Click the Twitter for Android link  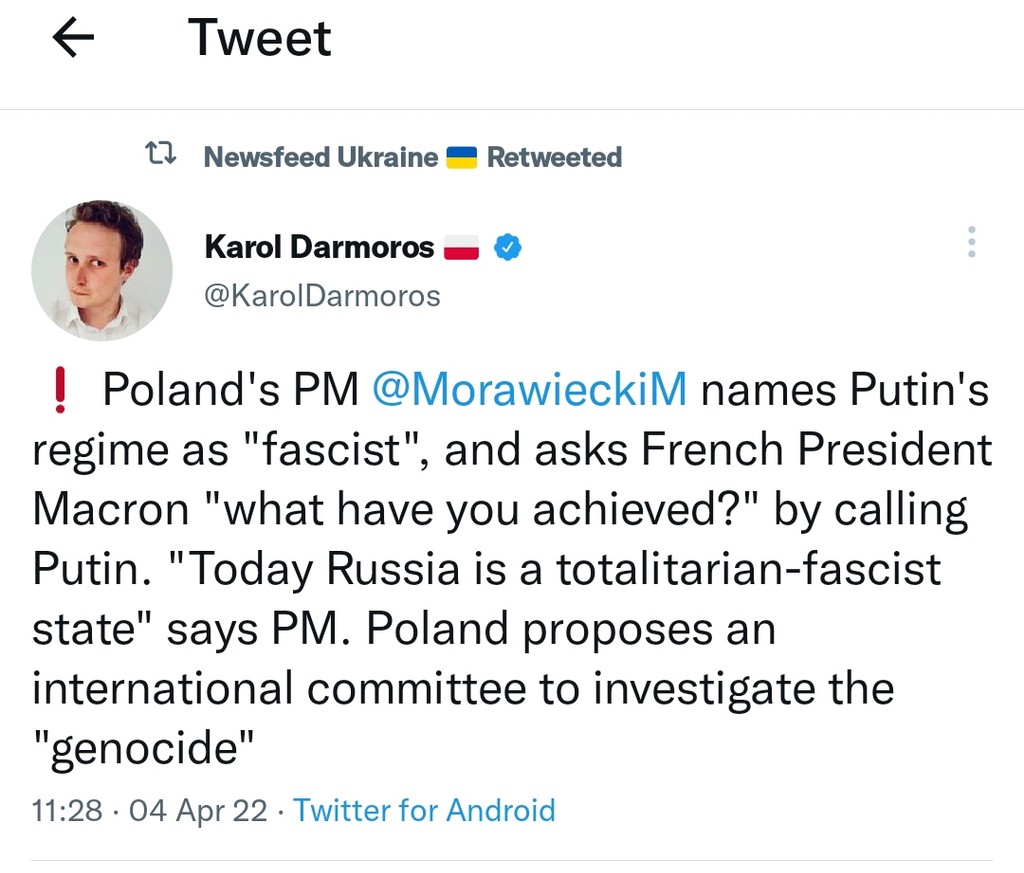424,809
